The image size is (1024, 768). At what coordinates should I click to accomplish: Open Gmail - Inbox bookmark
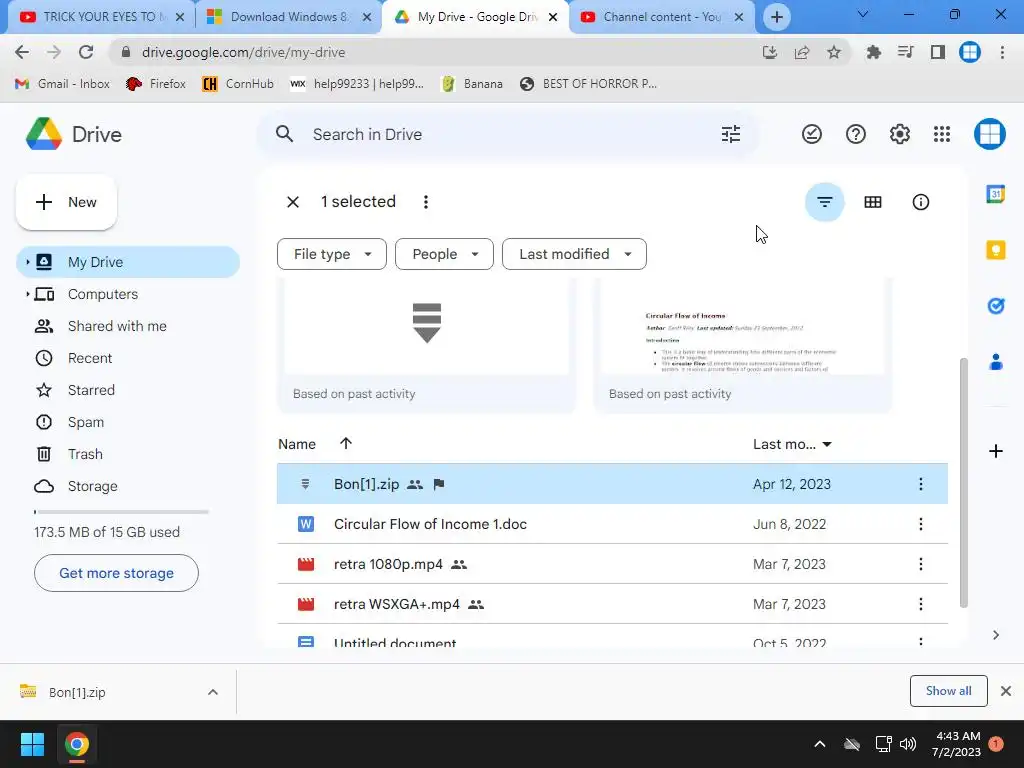[62, 84]
